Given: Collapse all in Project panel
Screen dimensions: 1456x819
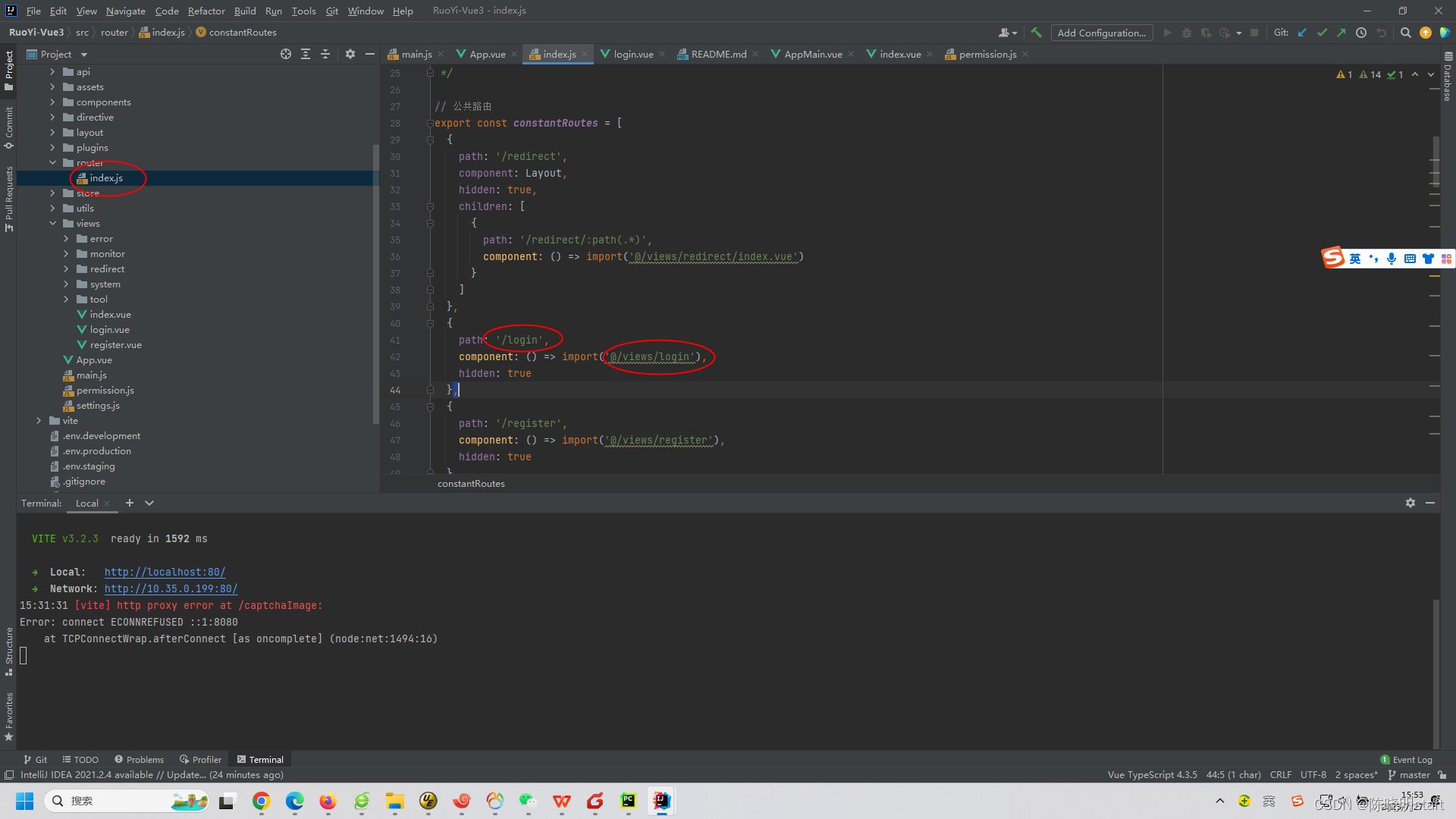Looking at the screenshot, I should click(325, 54).
